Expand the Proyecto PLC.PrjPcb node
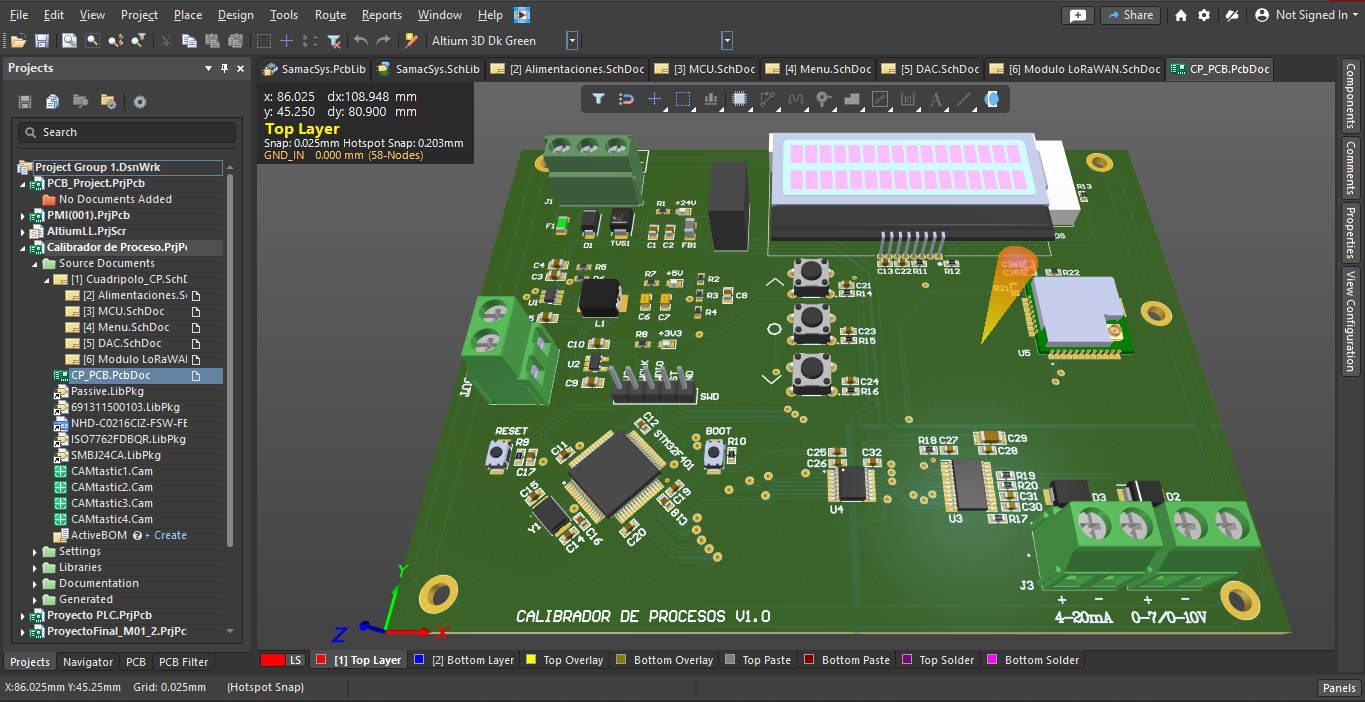Image resolution: width=1365 pixels, height=702 pixels. tap(24, 615)
